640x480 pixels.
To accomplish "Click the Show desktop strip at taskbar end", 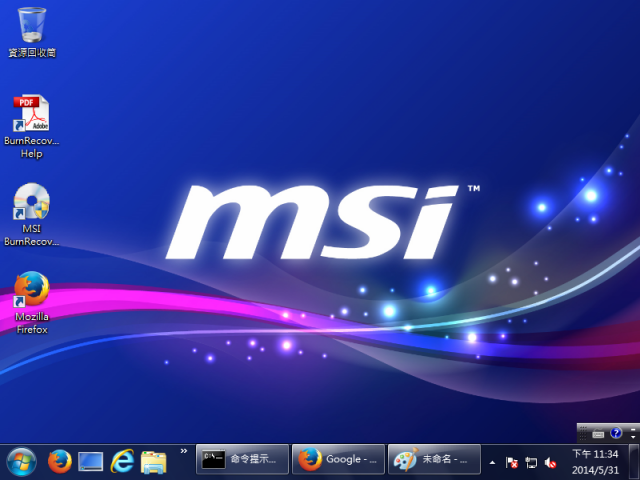I will click(634, 462).
